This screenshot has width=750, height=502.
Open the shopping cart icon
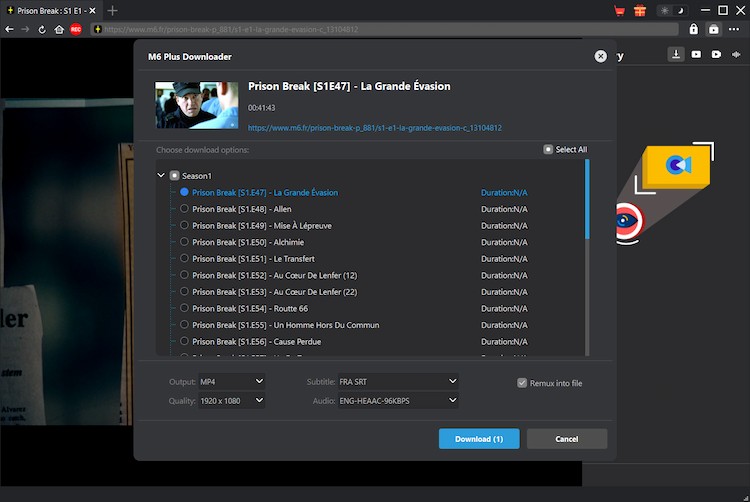click(x=620, y=10)
